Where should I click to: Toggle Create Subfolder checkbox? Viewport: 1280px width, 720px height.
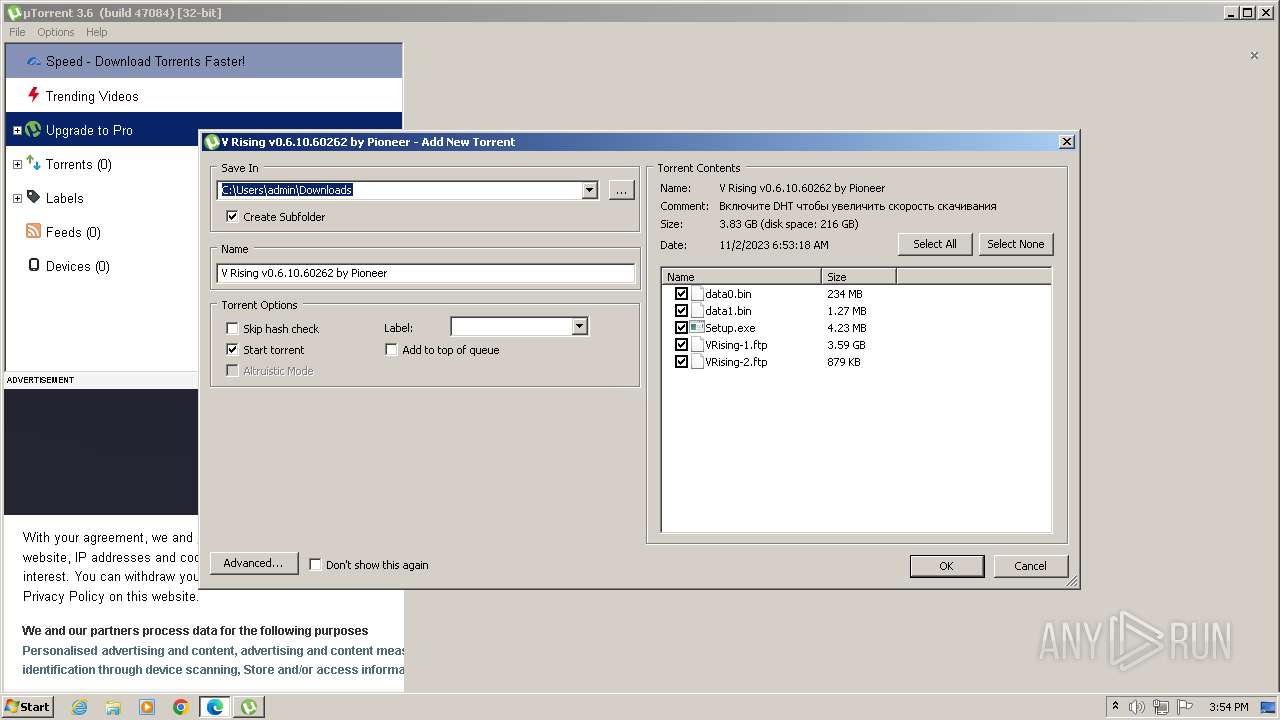232,216
